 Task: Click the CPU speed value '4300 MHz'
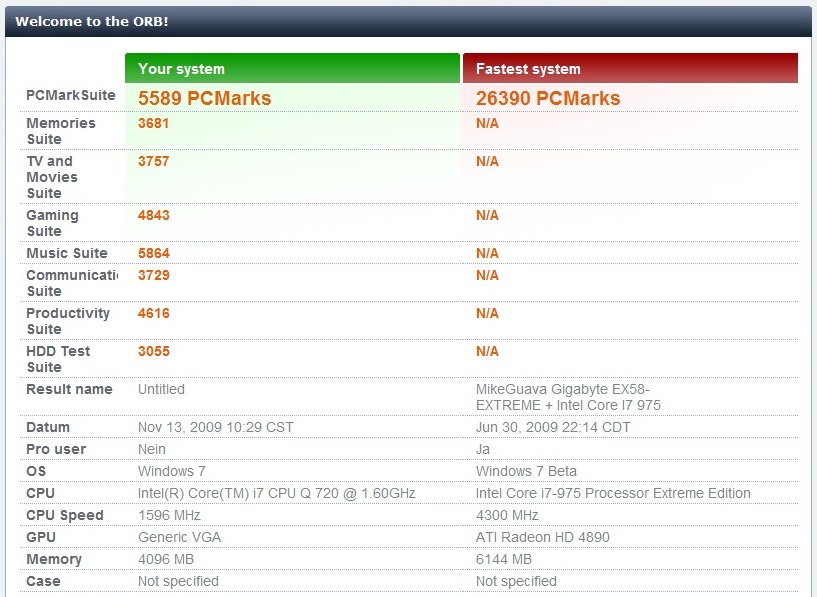click(x=506, y=515)
